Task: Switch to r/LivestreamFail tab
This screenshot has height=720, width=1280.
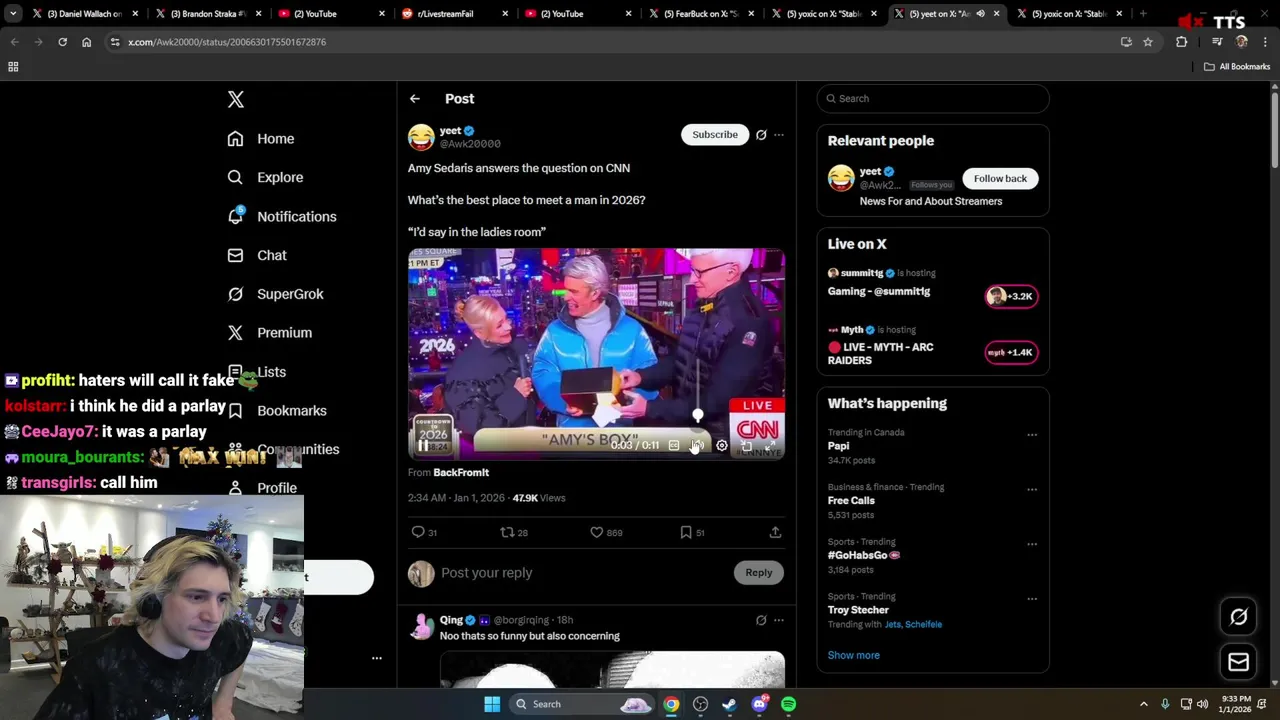Action: pyautogui.click(x=453, y=14)
